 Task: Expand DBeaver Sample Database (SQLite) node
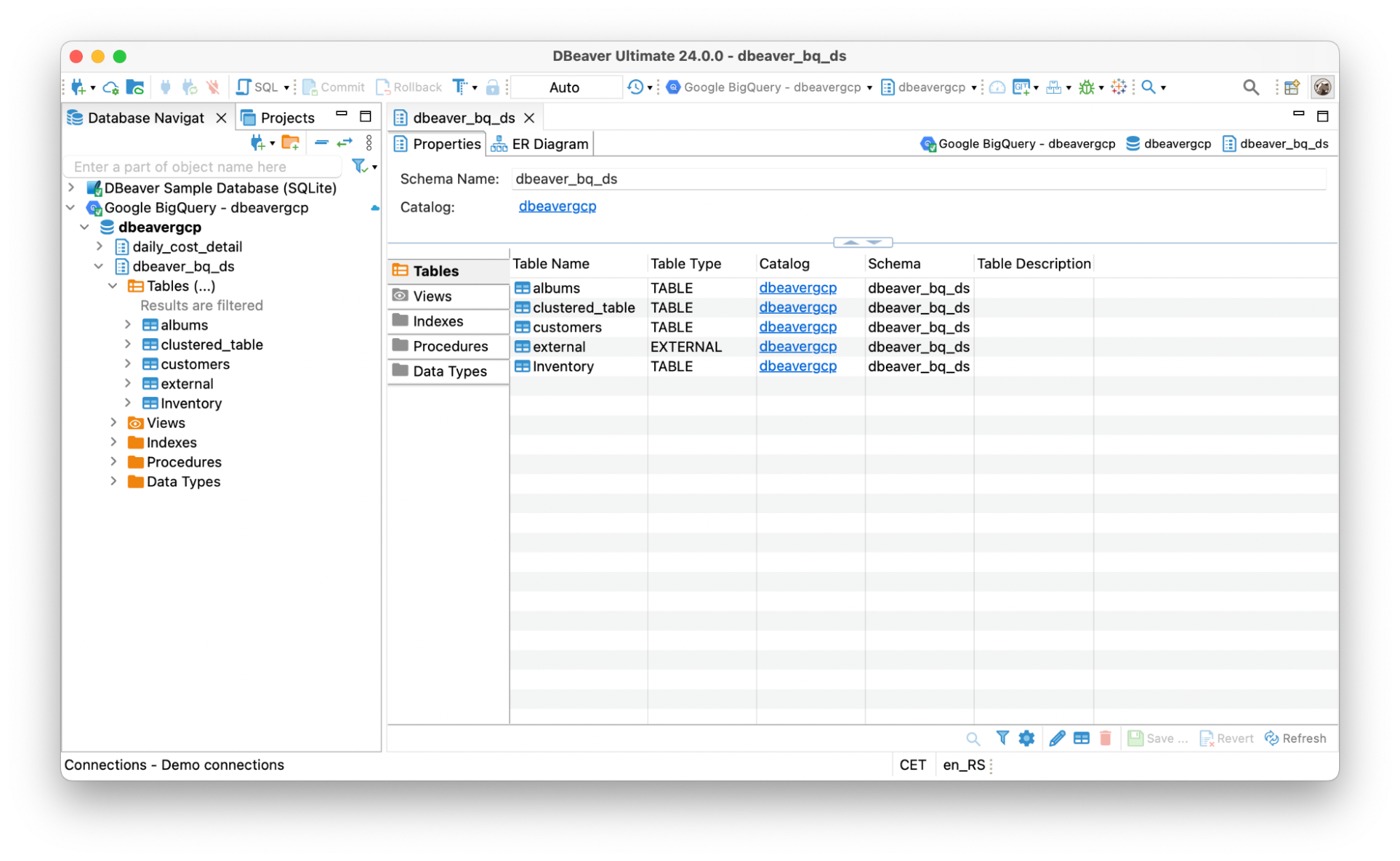pos(71,188)
